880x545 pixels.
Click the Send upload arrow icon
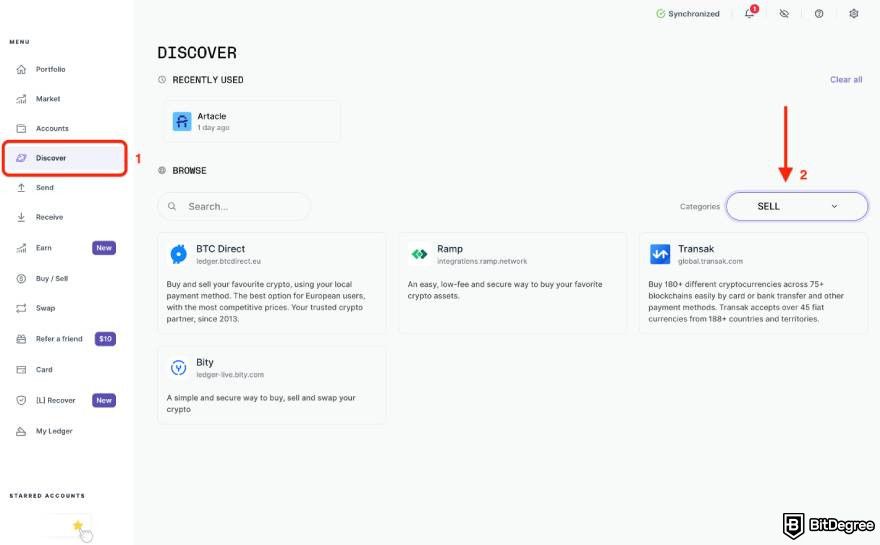pyautogui.click(x=21, y=188)
